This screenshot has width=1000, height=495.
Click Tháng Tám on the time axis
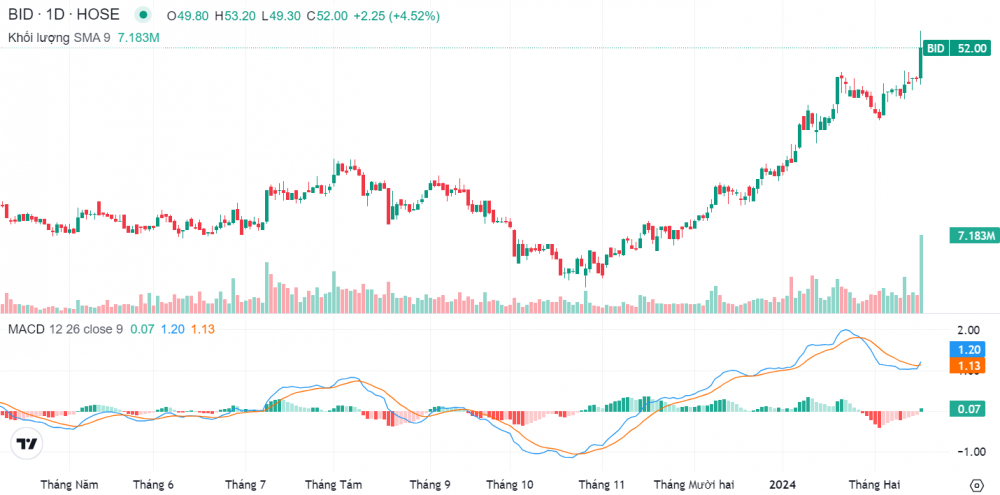(x=334, y=484)
